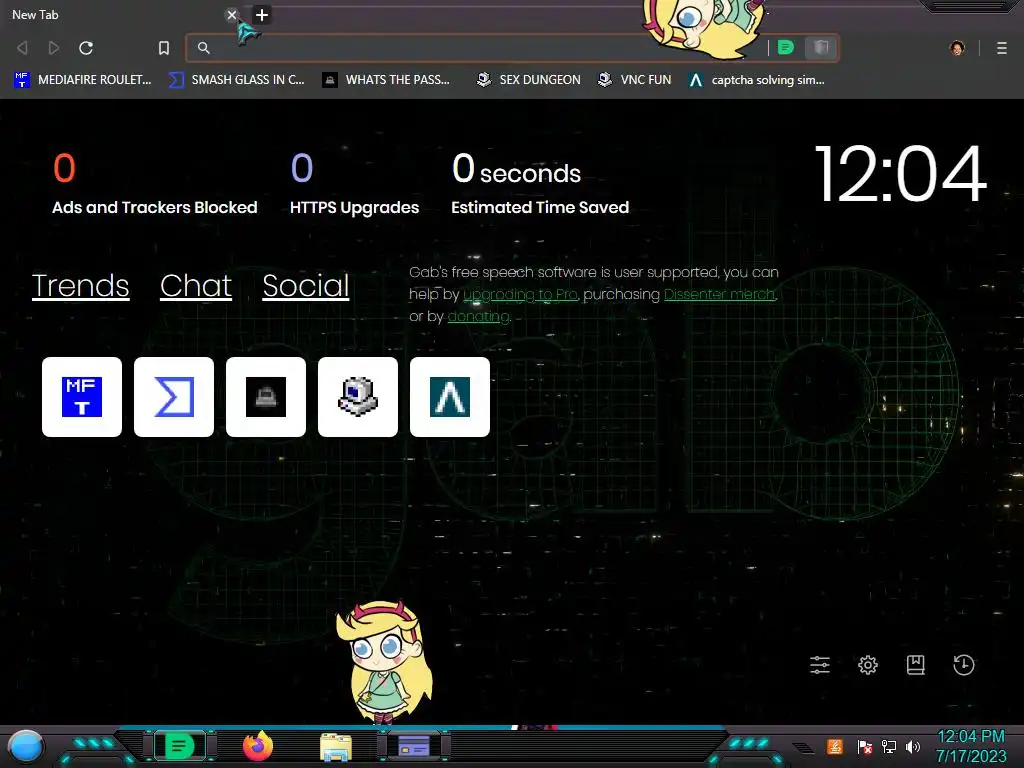Bookmark this page with the bookmark icon
The width and height of the screenshot is (1024, 768).
coord(164,48)
